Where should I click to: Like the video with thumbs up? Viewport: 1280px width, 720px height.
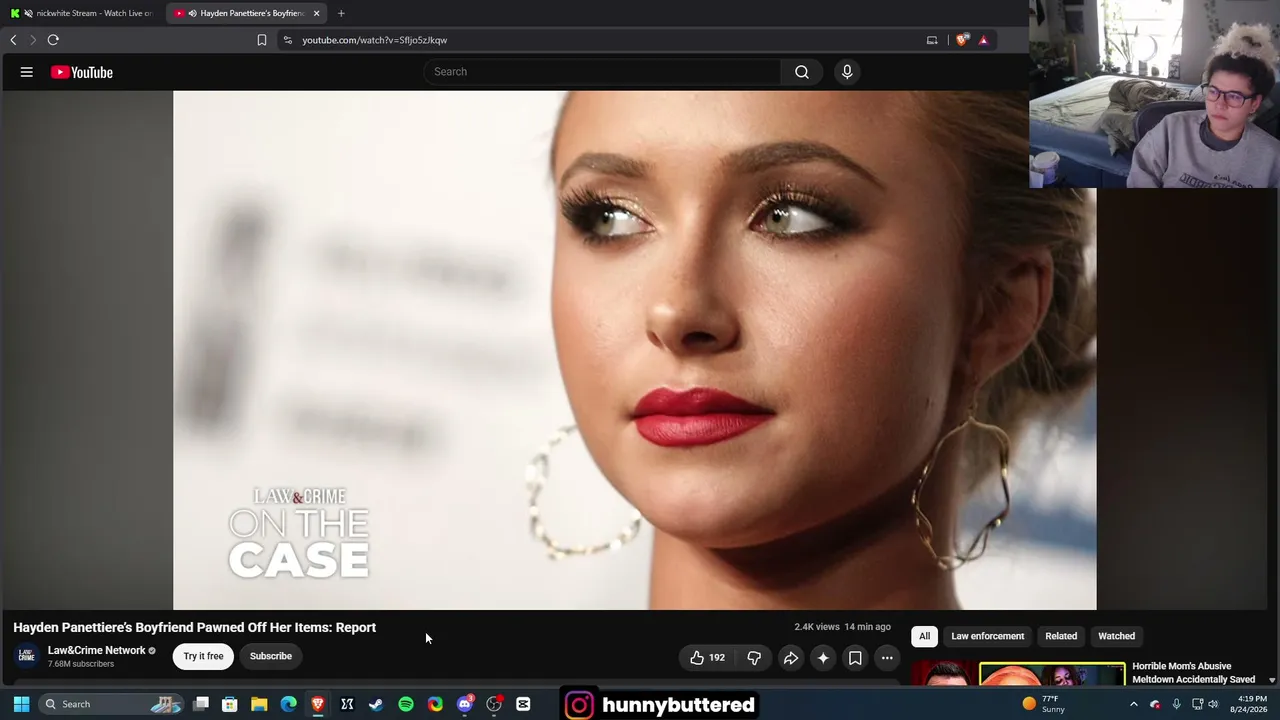(707, 657)
